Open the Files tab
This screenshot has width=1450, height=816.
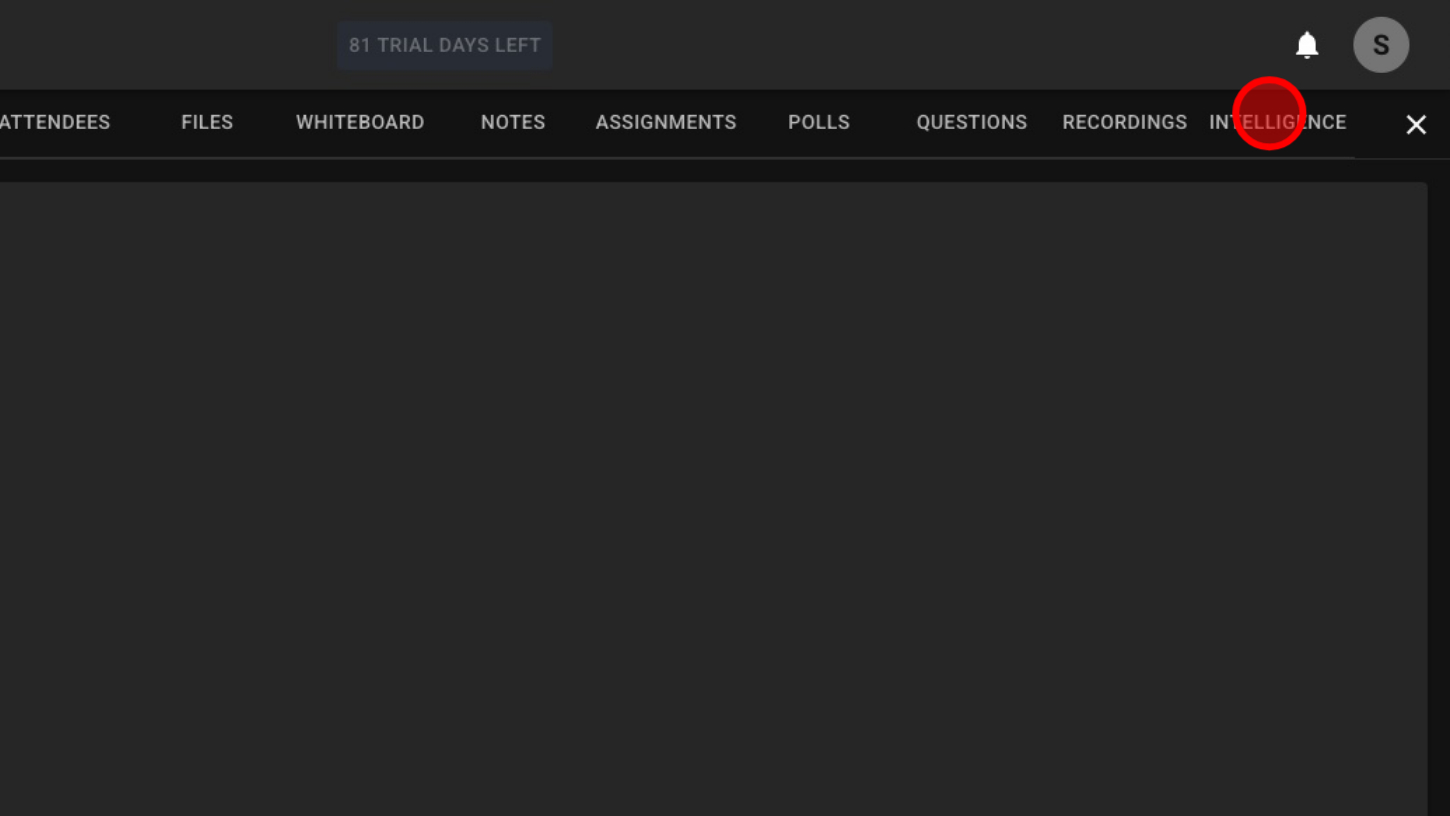point(207,122)
